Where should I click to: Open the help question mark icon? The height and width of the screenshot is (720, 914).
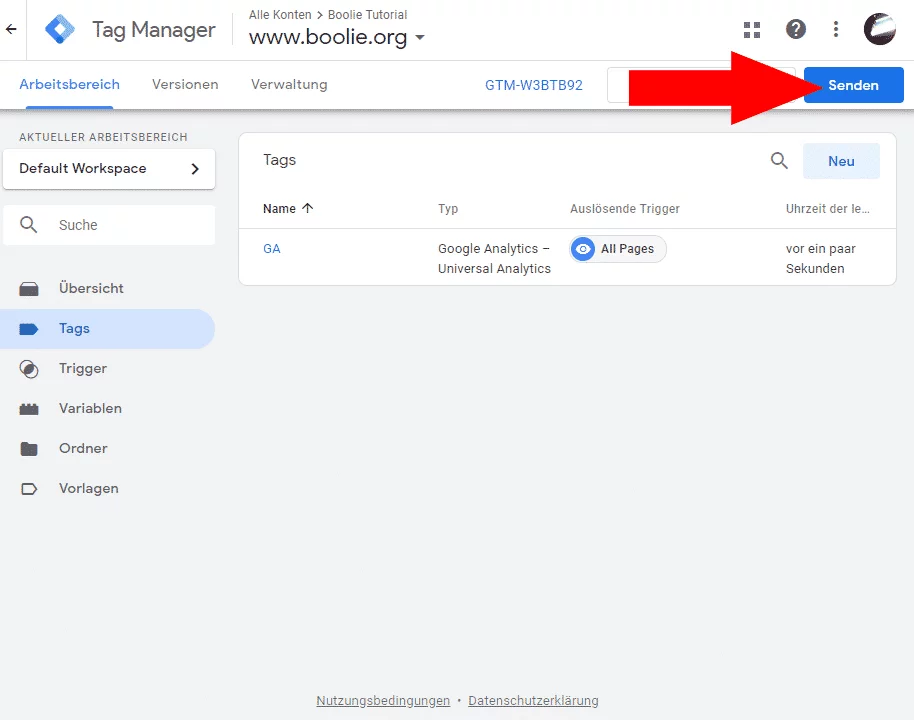[796, 29]
